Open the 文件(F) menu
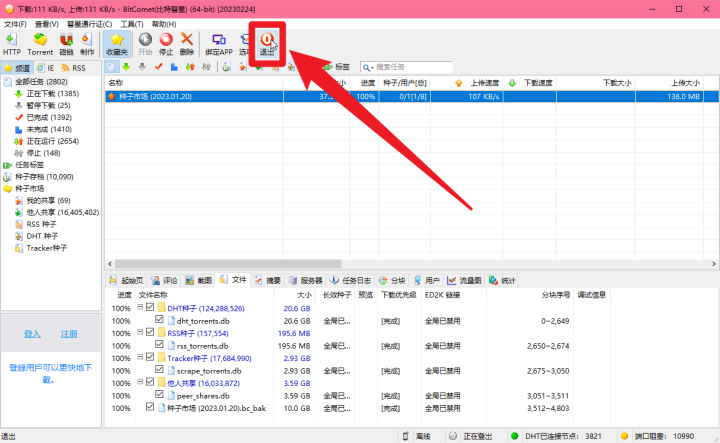The image size is (720, 443). click(x=15, y=24)
